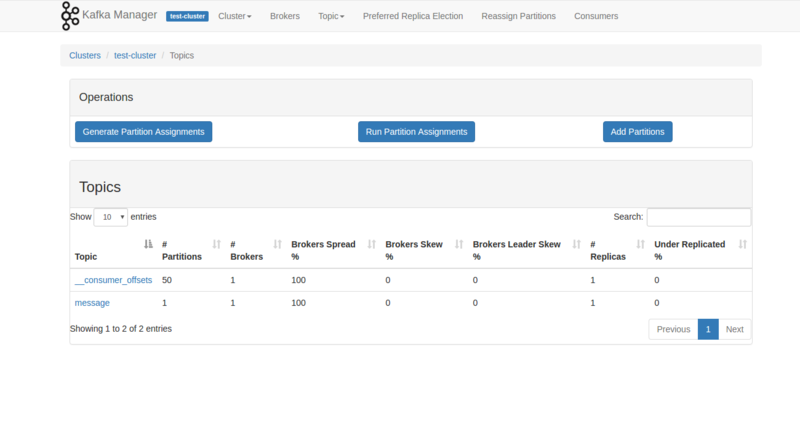Select page 1 in pagination

(708, 329)
